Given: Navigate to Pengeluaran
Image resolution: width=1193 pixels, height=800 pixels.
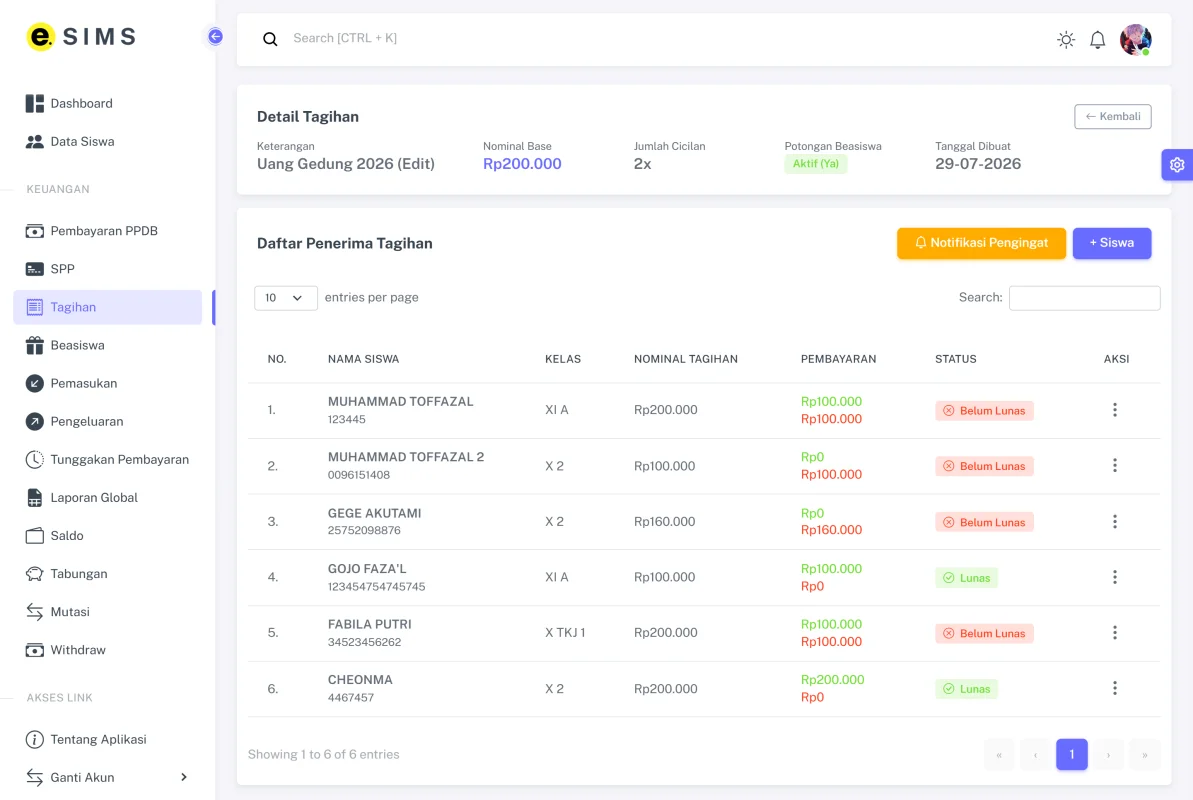Looking at the screenshot, I should point(108,421).
